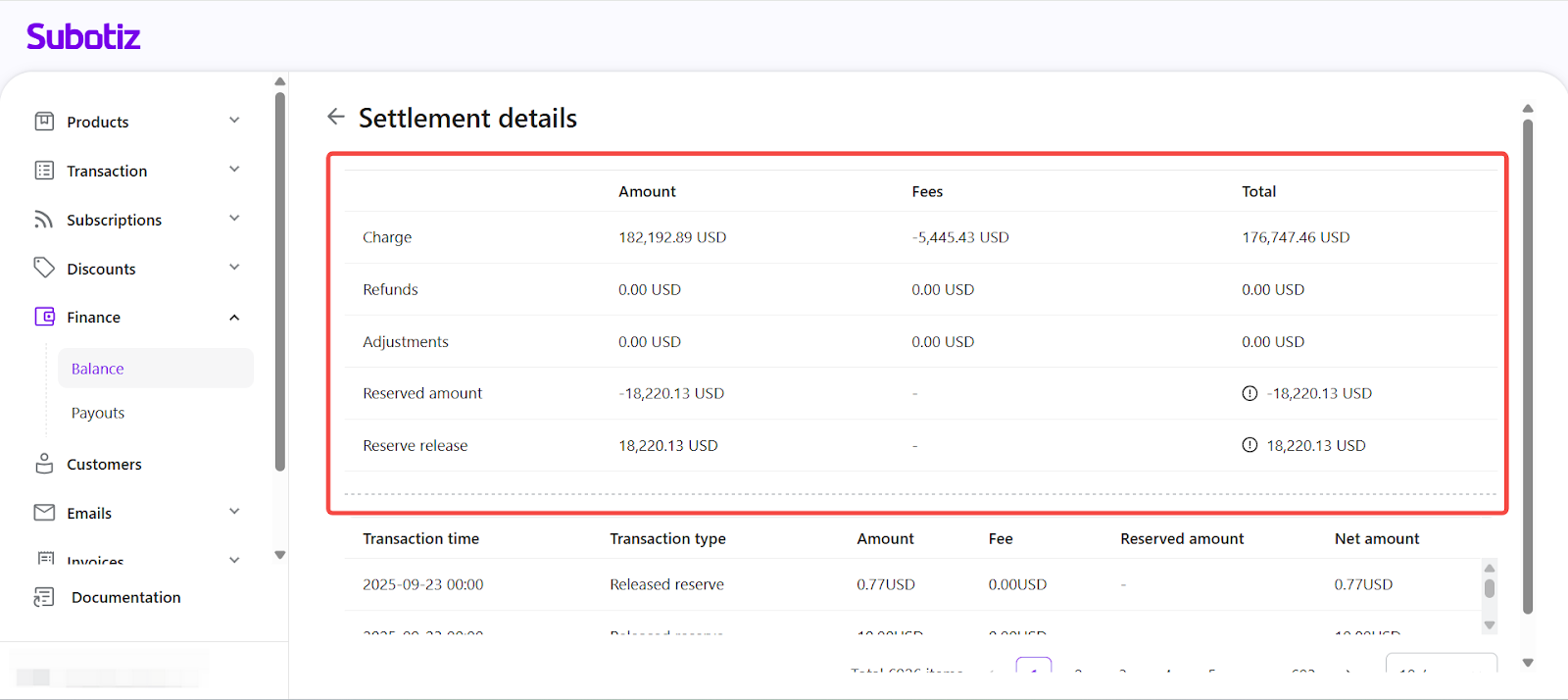Open the Documentation link
Viewport: 1568px width, 700px height.
(x=125, y=597)
